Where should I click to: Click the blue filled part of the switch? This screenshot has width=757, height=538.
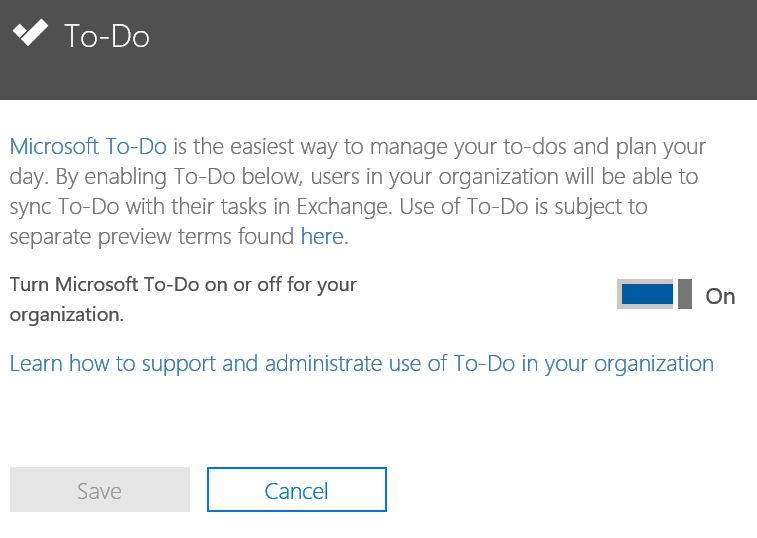point(647,295)
